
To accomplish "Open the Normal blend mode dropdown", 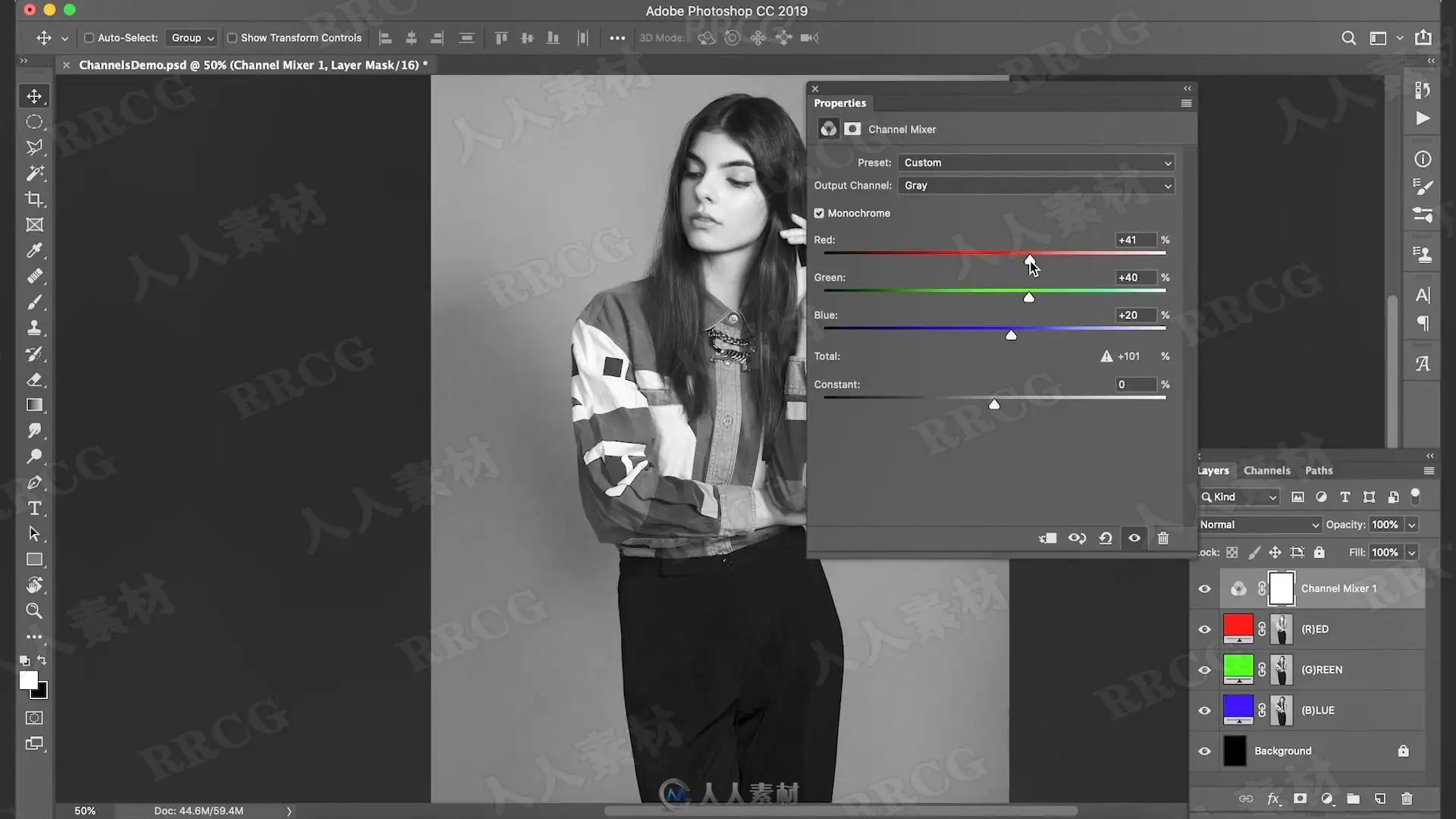I will pos(1259,525).
